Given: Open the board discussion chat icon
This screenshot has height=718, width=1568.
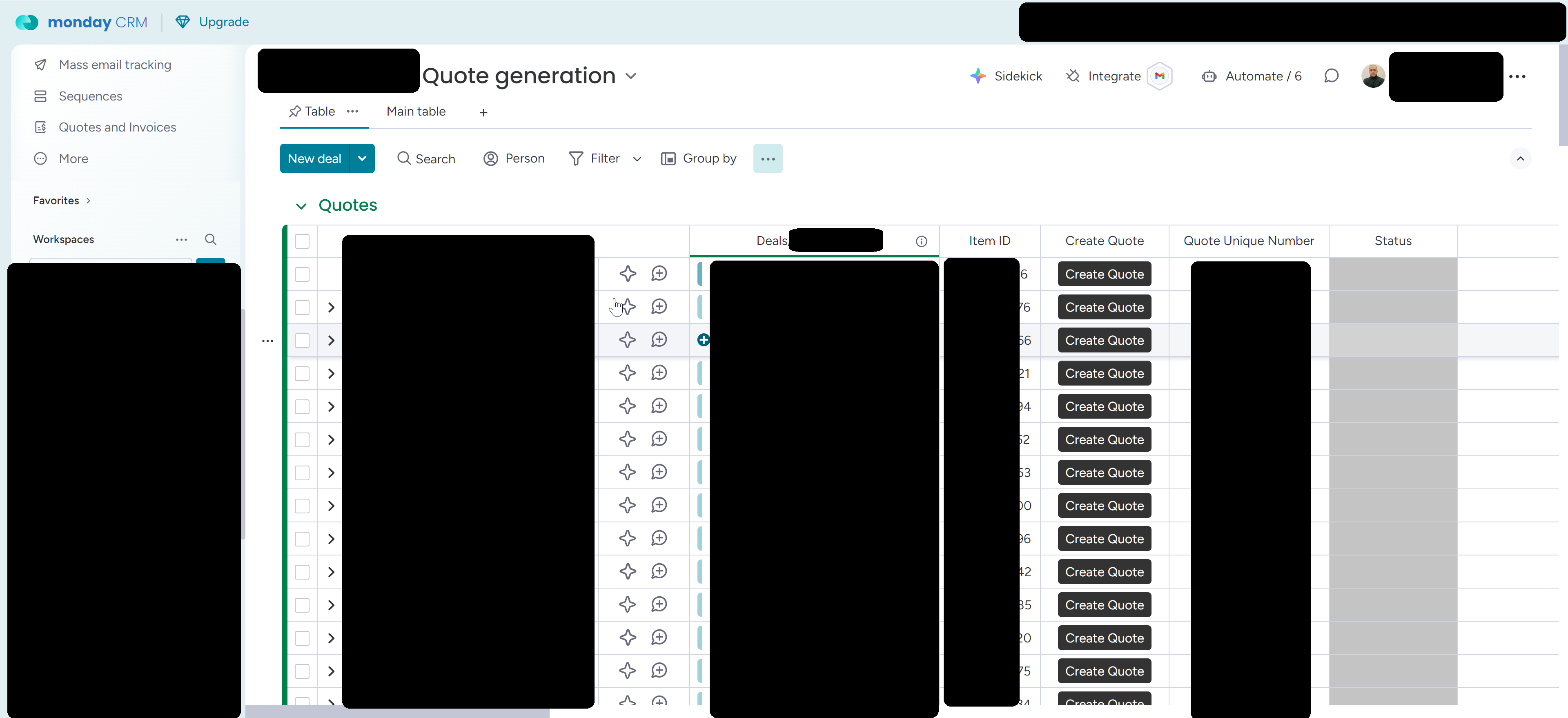Looking at the screenshot, I should [1331, 76].
